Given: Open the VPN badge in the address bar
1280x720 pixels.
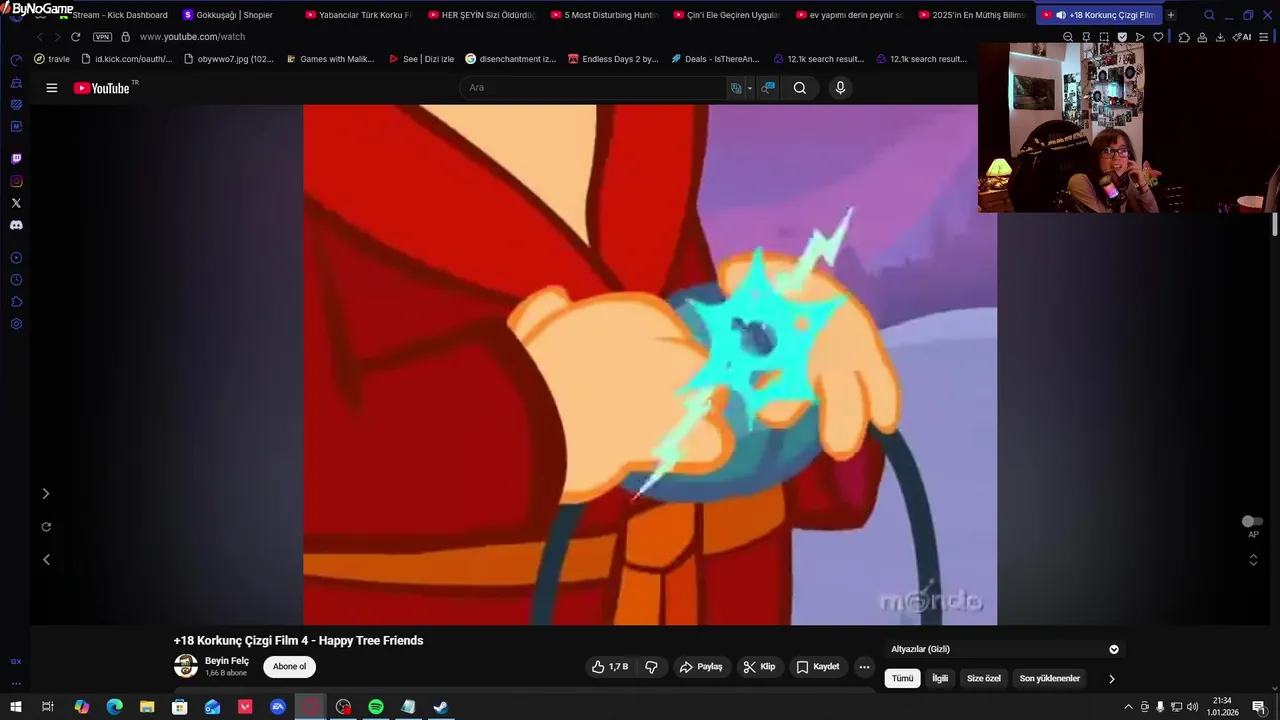Looking at the screenshot, I should pos(102,37).
